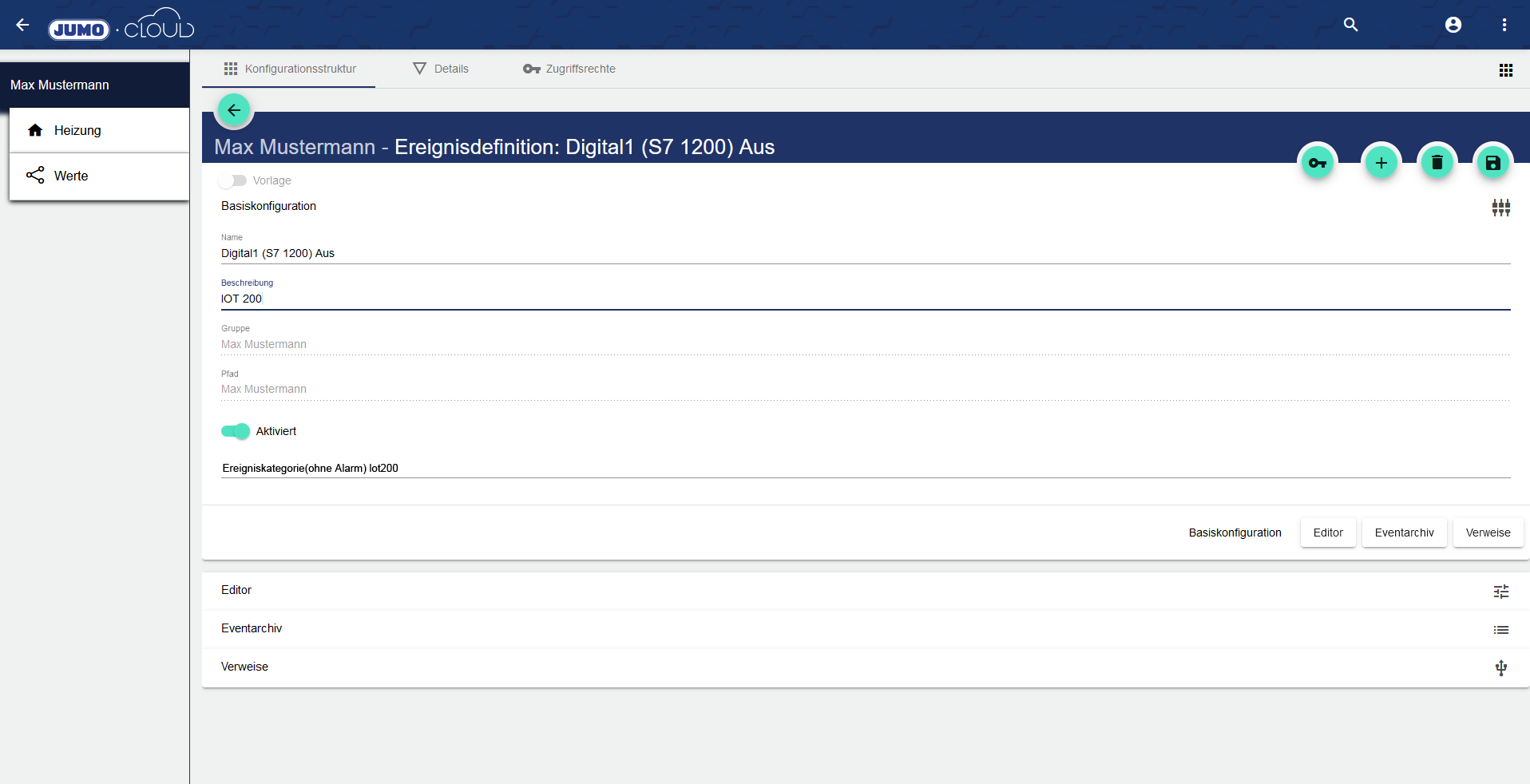This screenshot has width=1530, height=784.
Task: Open the user account profile icon
Action: point(1453,25)
